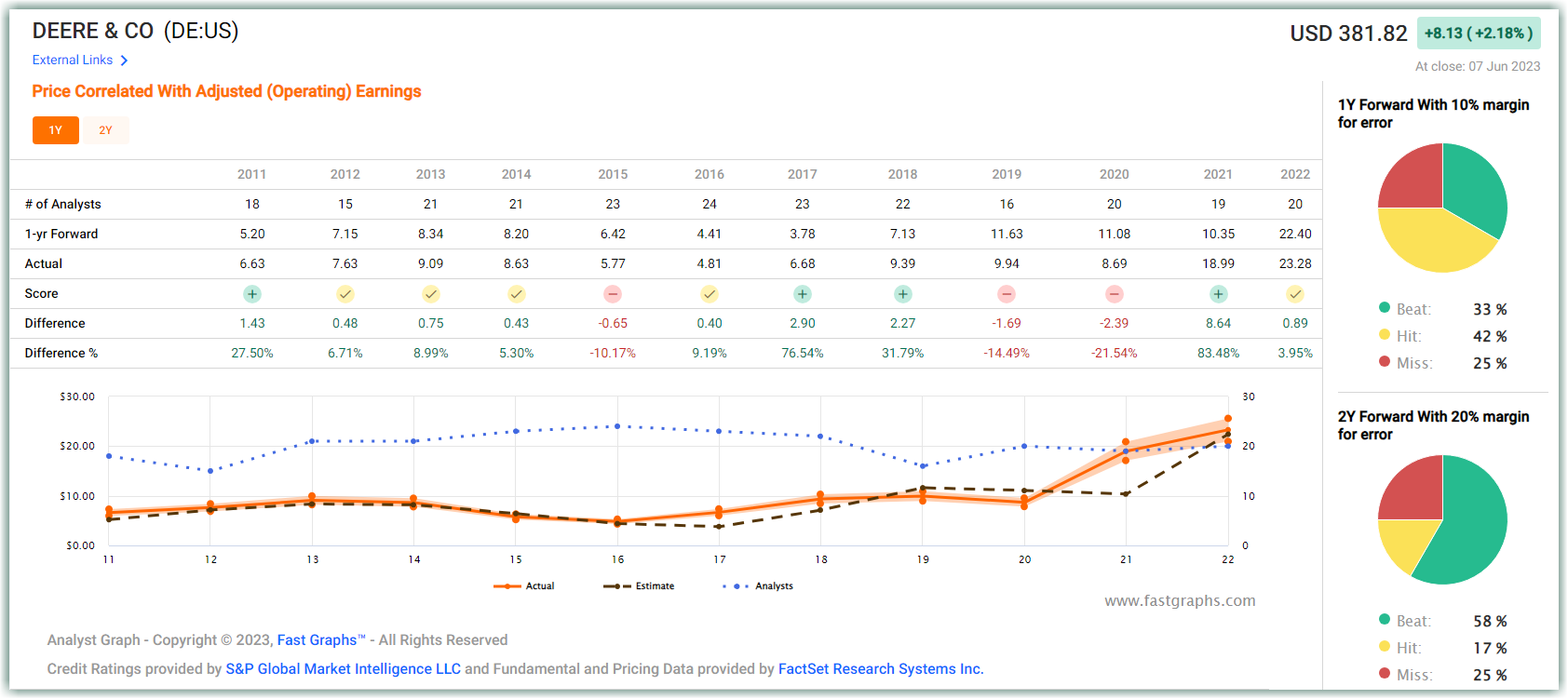Image resolution: width=1568 pixels, height=699 pixels.
Task: Open S&P Global Market Intelligence LLC link
Action: coord(344,669)
